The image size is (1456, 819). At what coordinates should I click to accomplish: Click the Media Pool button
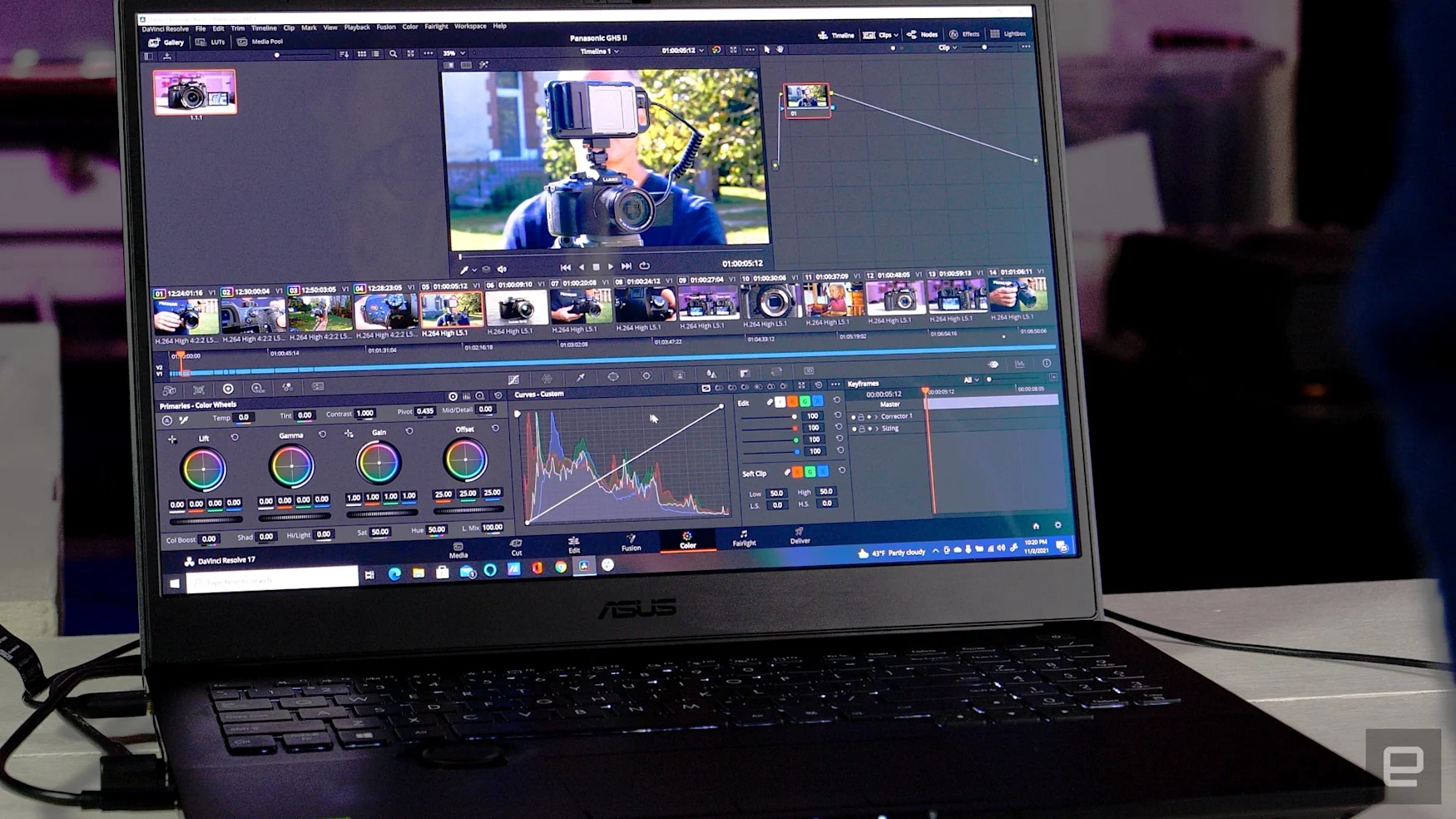(260, 42)
